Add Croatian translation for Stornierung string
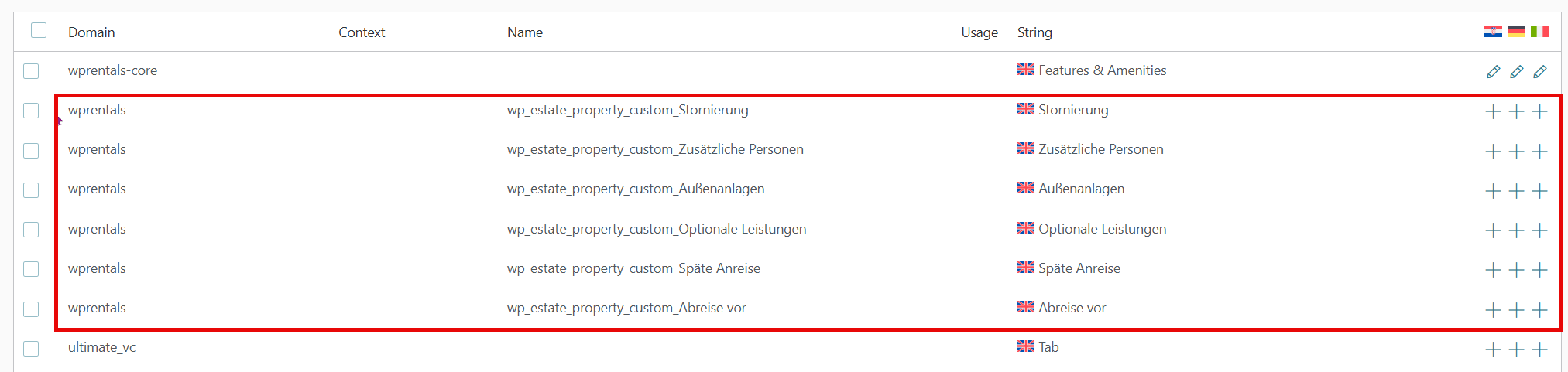The image size is (1568, 372). [1493, 111]
